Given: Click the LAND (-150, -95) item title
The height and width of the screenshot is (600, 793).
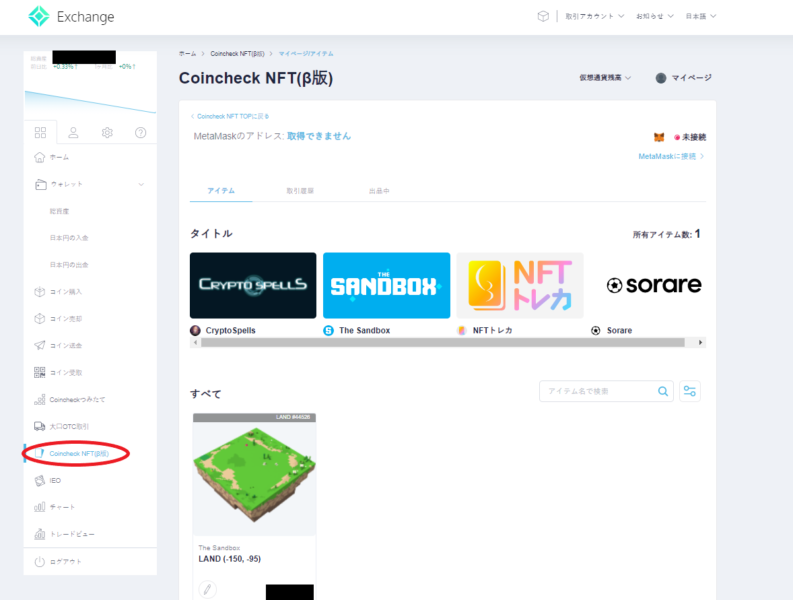Looking at the screenshot, I should click(x=230, y=559).
